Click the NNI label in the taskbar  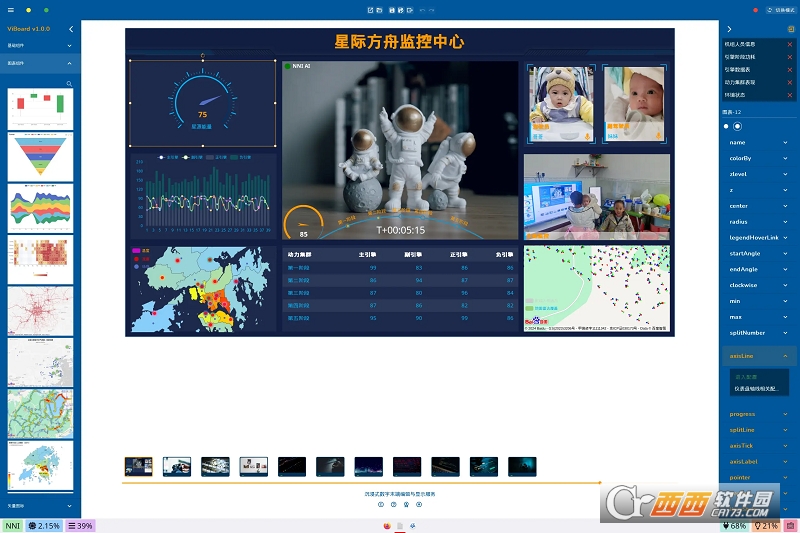point(13,526)
